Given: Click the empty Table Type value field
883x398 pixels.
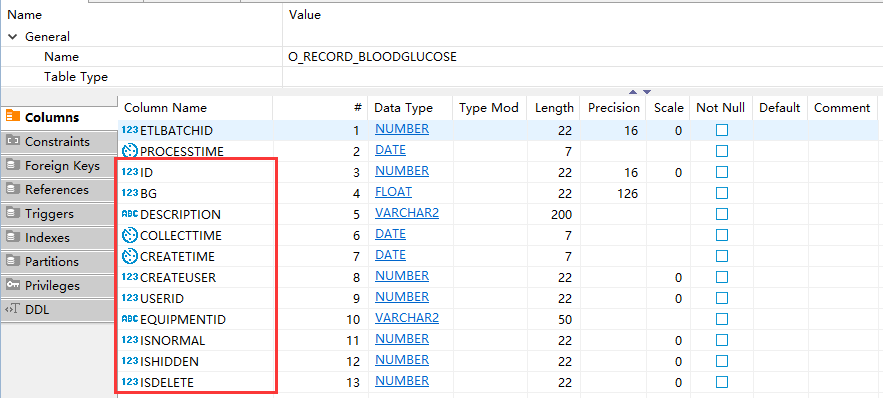Looking at the screenshot, I should click(x=582, y=77).
